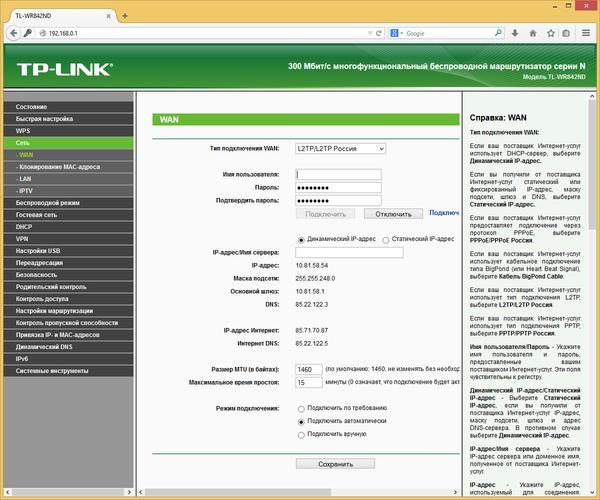Click the search magnifier icon
Image resolution: width=600 pixels, height=500 pixels.
click(x=498, y=33)
